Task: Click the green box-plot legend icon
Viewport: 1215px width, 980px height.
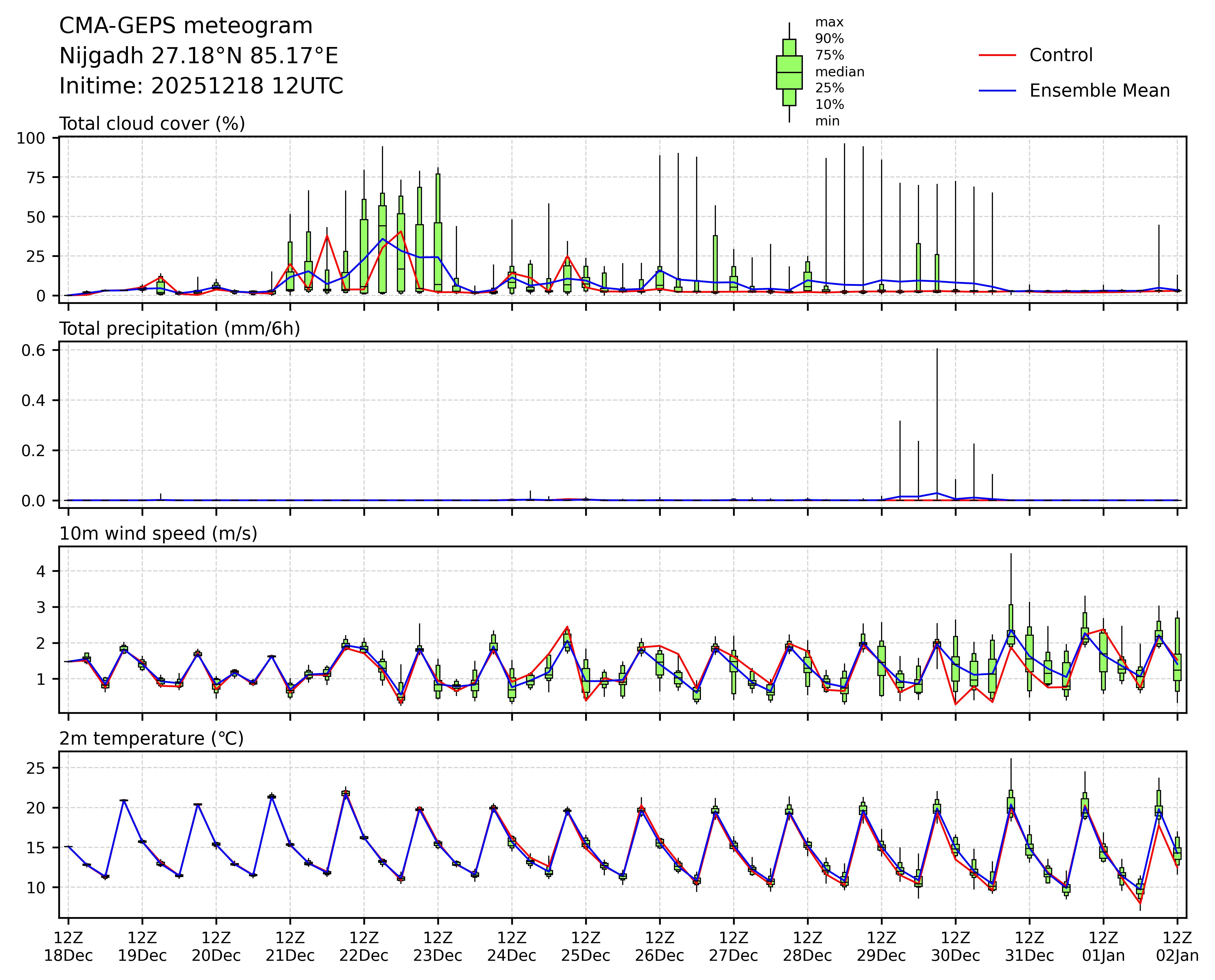Action: (x=789, y=73)
